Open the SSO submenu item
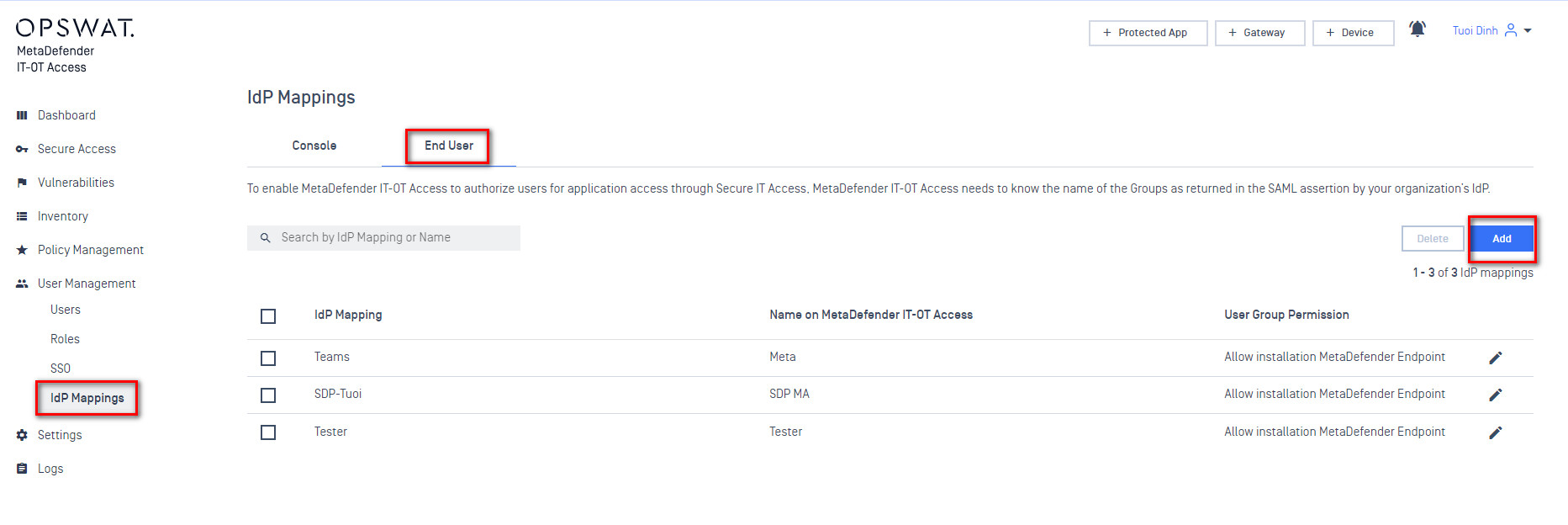The width and height of the screenshot is (1568, 525). (61, 369)
